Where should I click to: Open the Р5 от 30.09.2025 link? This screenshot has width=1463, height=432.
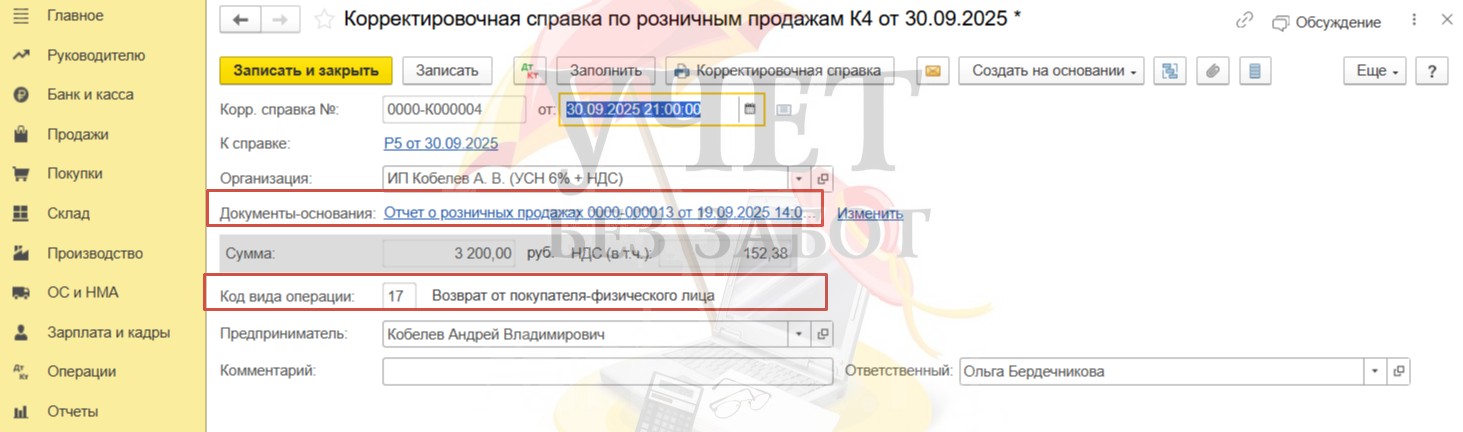pos(441,143)
